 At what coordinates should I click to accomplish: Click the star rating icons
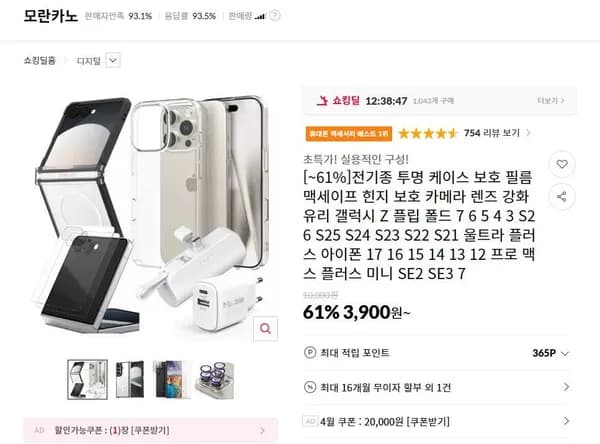(x=428, y=134)
